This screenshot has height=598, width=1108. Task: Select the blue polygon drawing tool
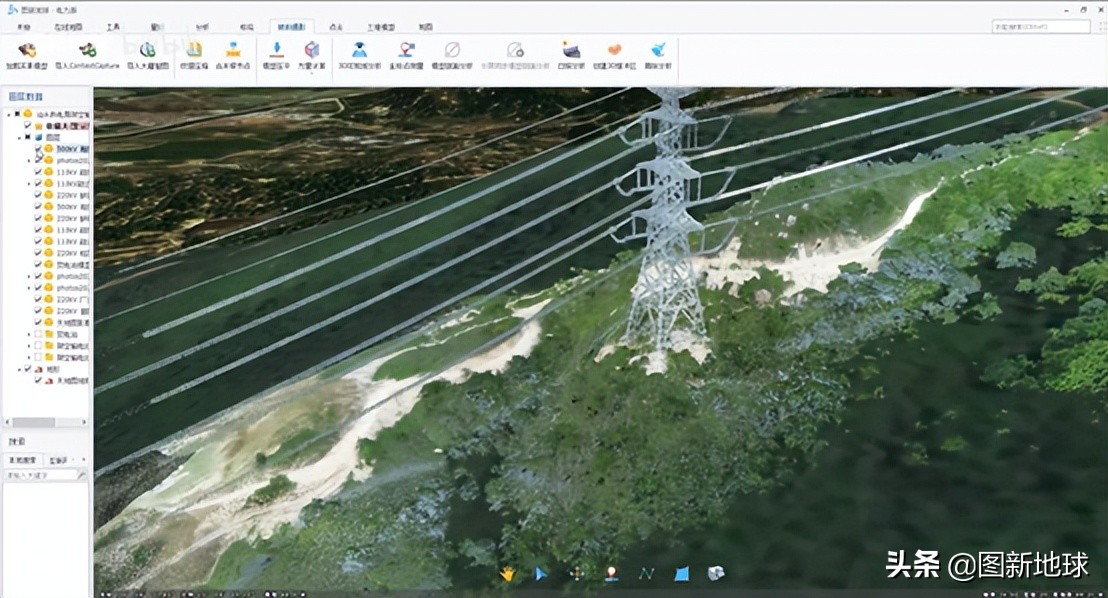coord(681,573)
